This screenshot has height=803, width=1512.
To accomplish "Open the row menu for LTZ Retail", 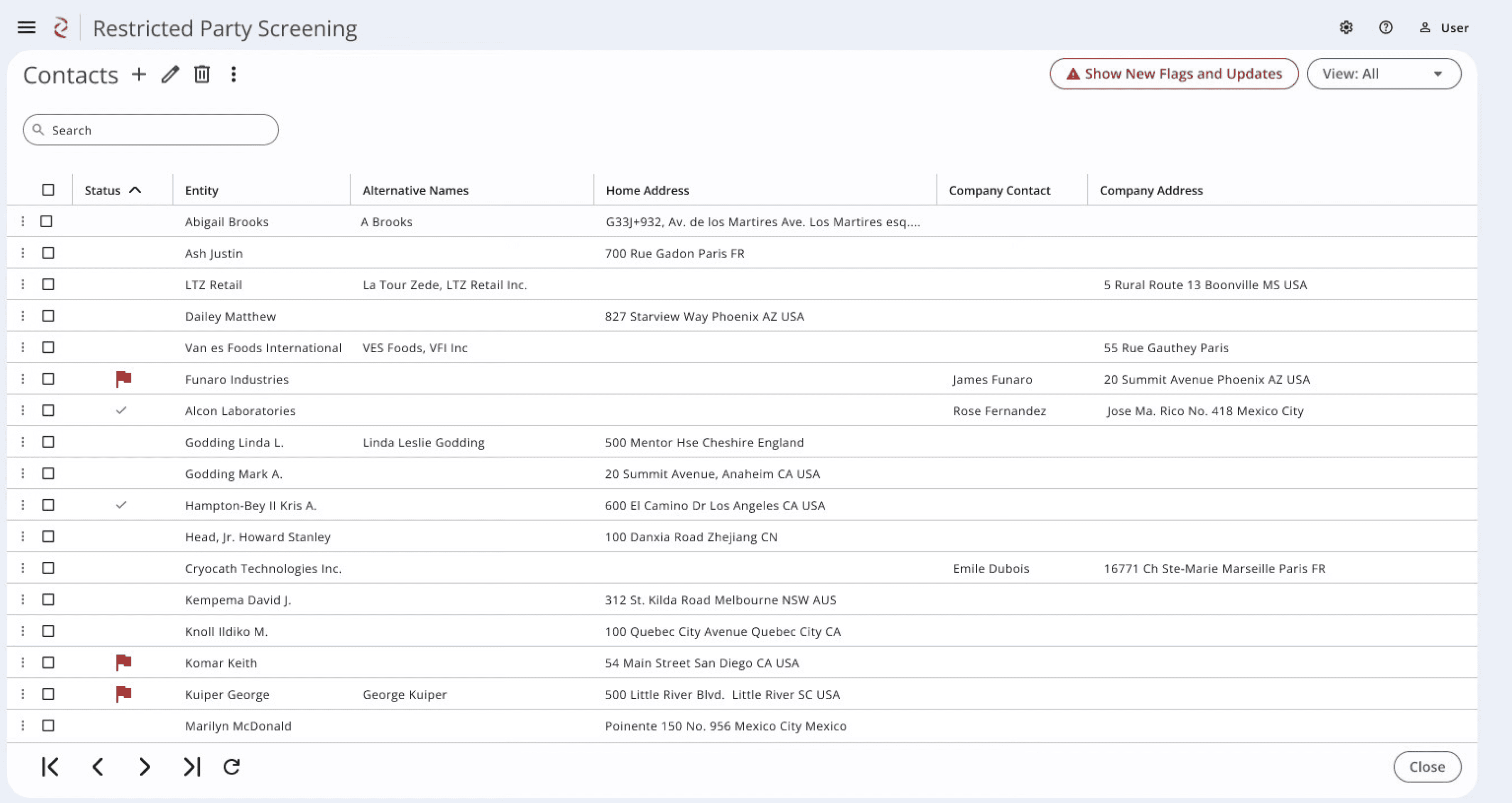I will (x=22, y=285).
